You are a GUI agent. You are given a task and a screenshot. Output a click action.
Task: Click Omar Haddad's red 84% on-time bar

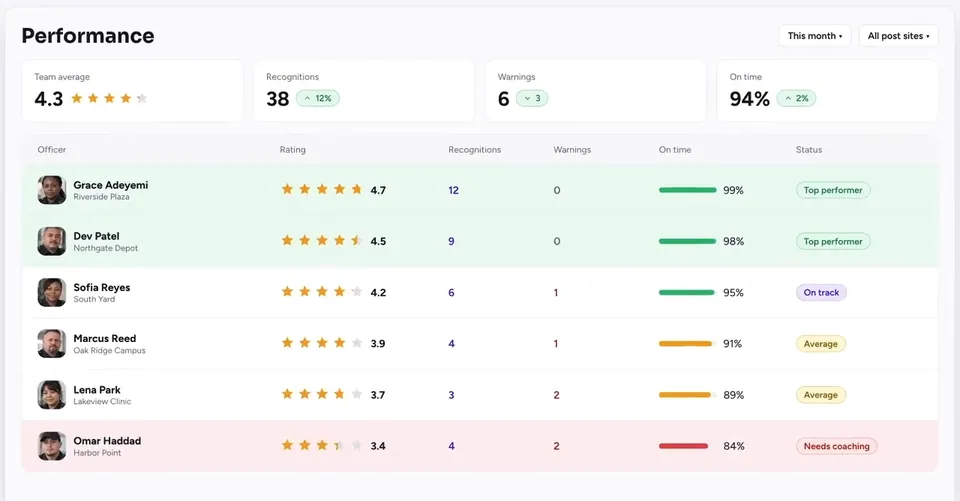[683, 446]
